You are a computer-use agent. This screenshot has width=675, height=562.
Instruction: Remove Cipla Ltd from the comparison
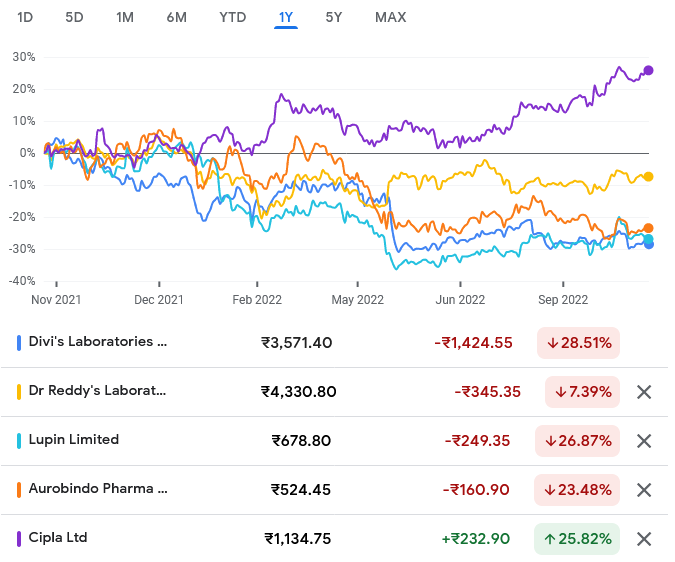pos(644,539)
